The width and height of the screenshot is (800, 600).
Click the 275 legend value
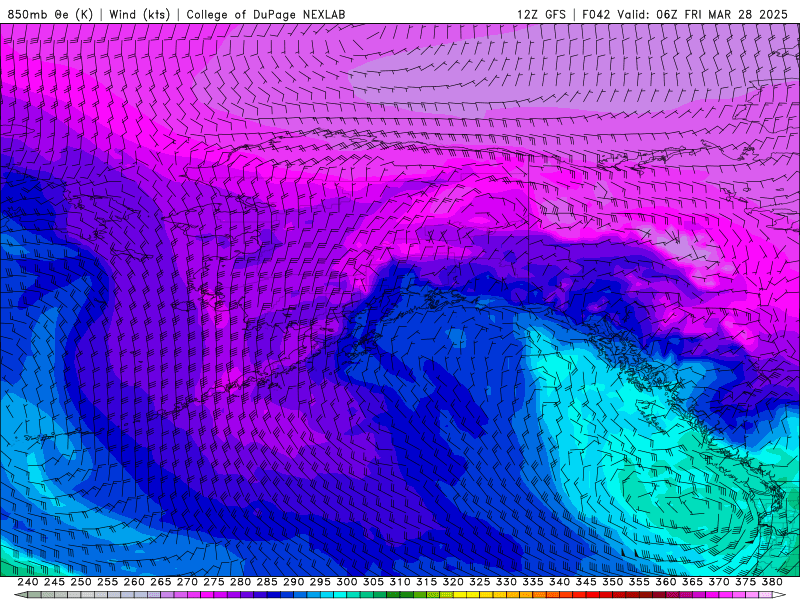click(x=213, y=582)
